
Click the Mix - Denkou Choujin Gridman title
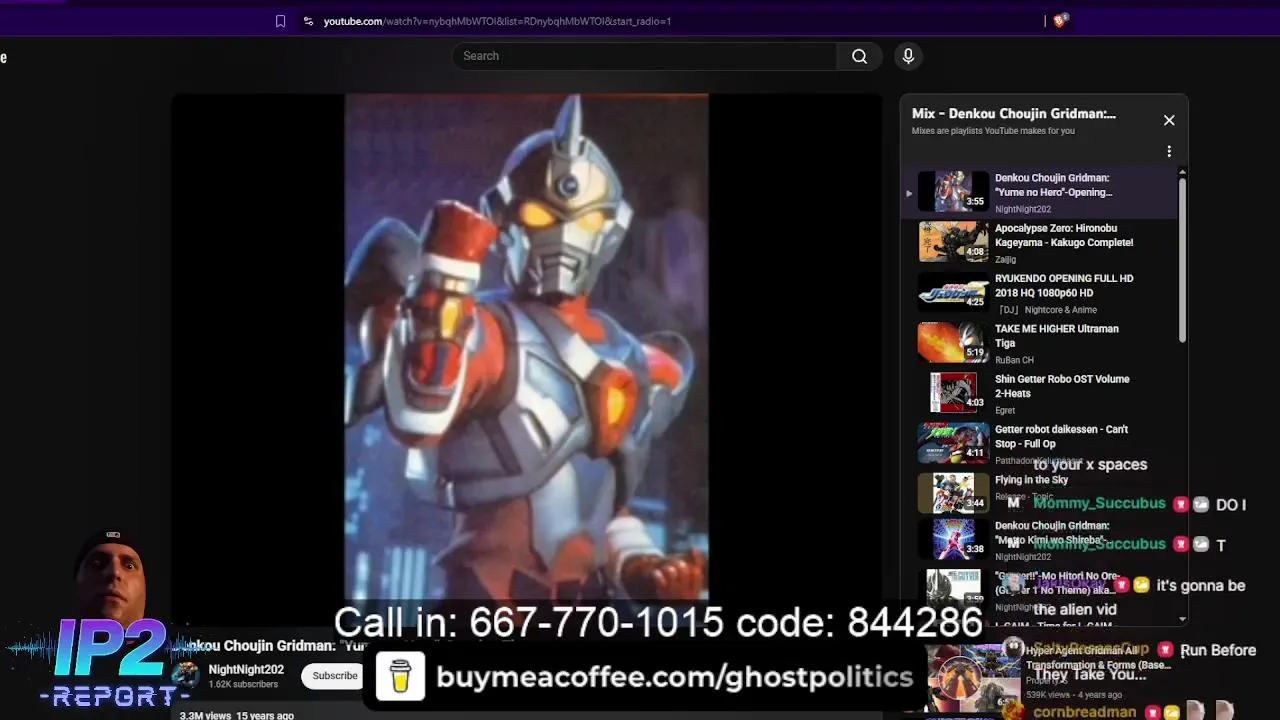click(1013, 114)
